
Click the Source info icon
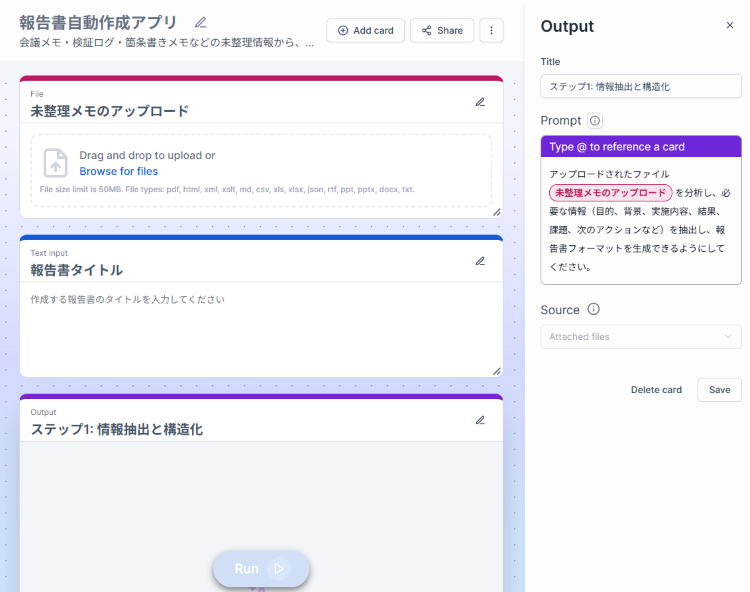593,310
